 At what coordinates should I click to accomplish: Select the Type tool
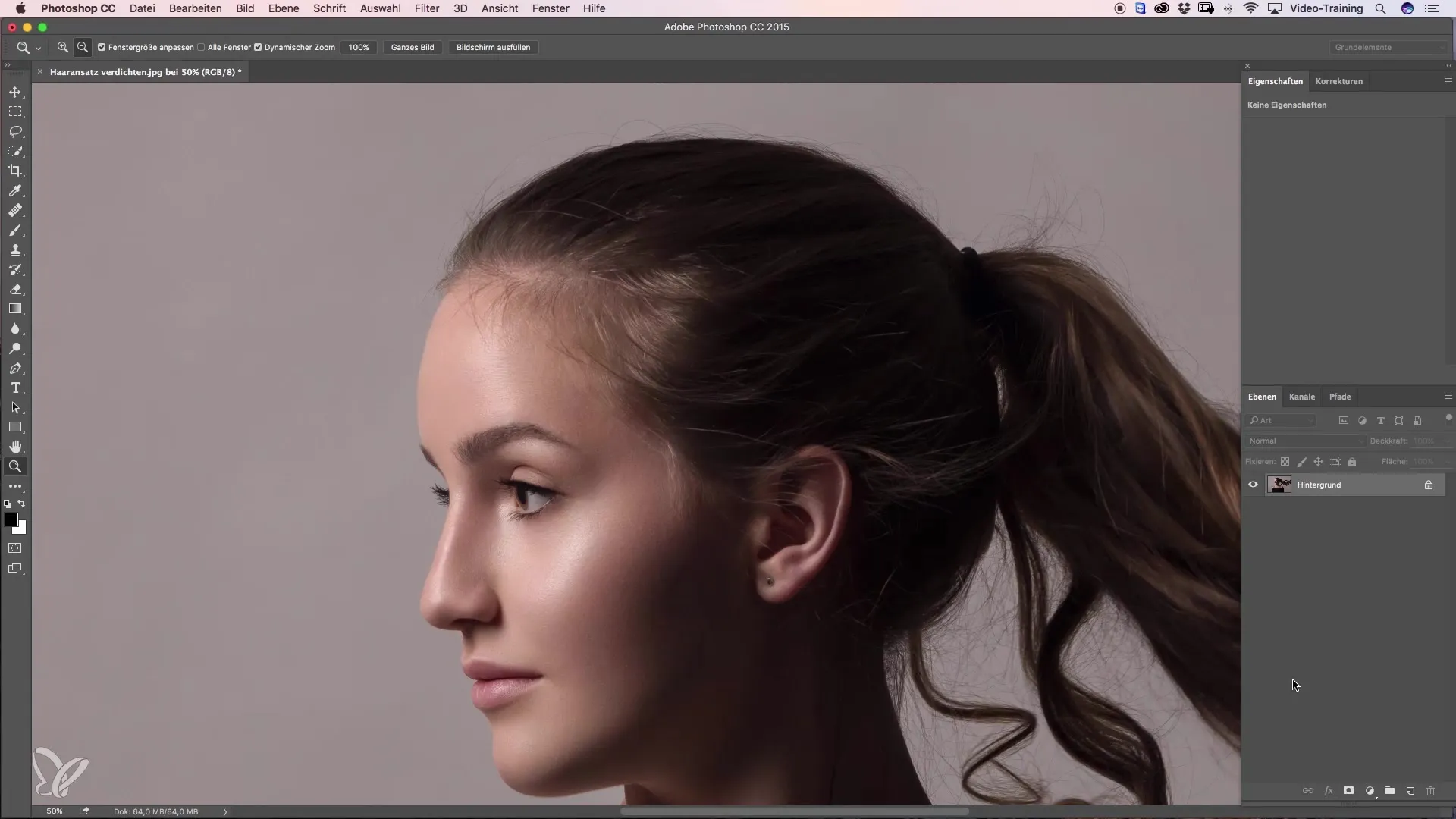tap(15, 388)
